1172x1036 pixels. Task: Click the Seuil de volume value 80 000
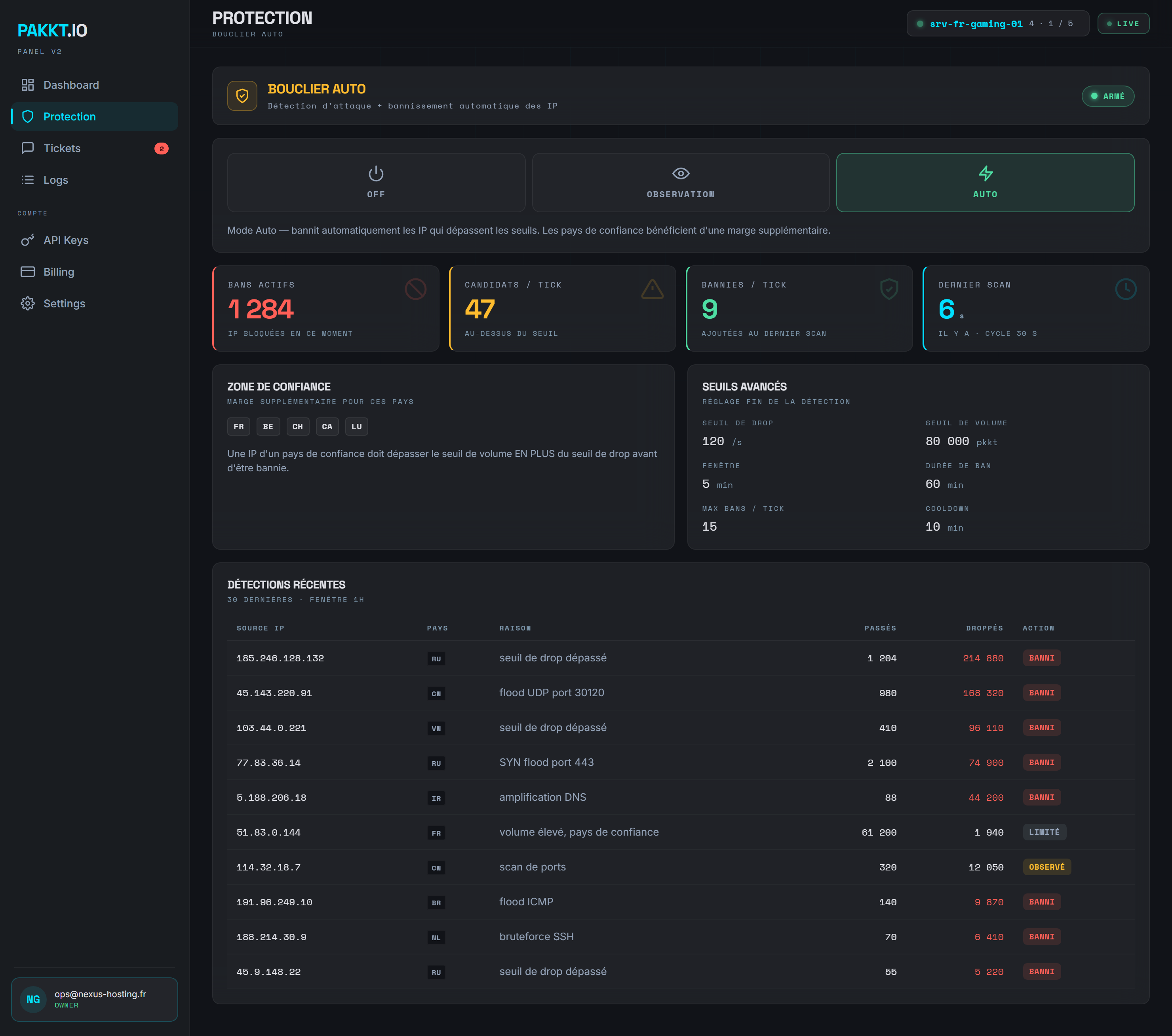(947, 441)
